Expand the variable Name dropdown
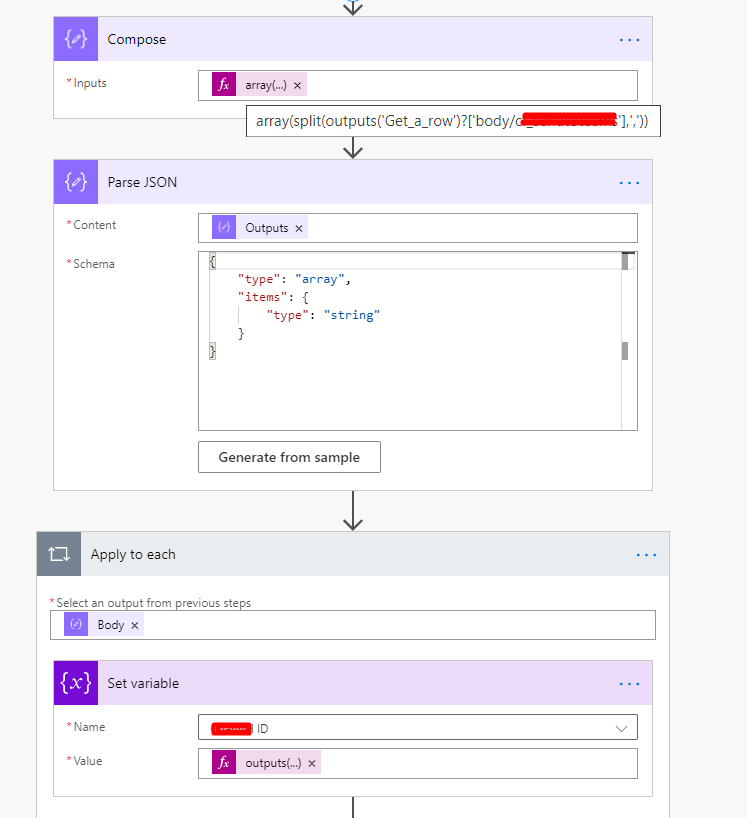The height and width of the screenshot is (818, 747). click(622, 728)
